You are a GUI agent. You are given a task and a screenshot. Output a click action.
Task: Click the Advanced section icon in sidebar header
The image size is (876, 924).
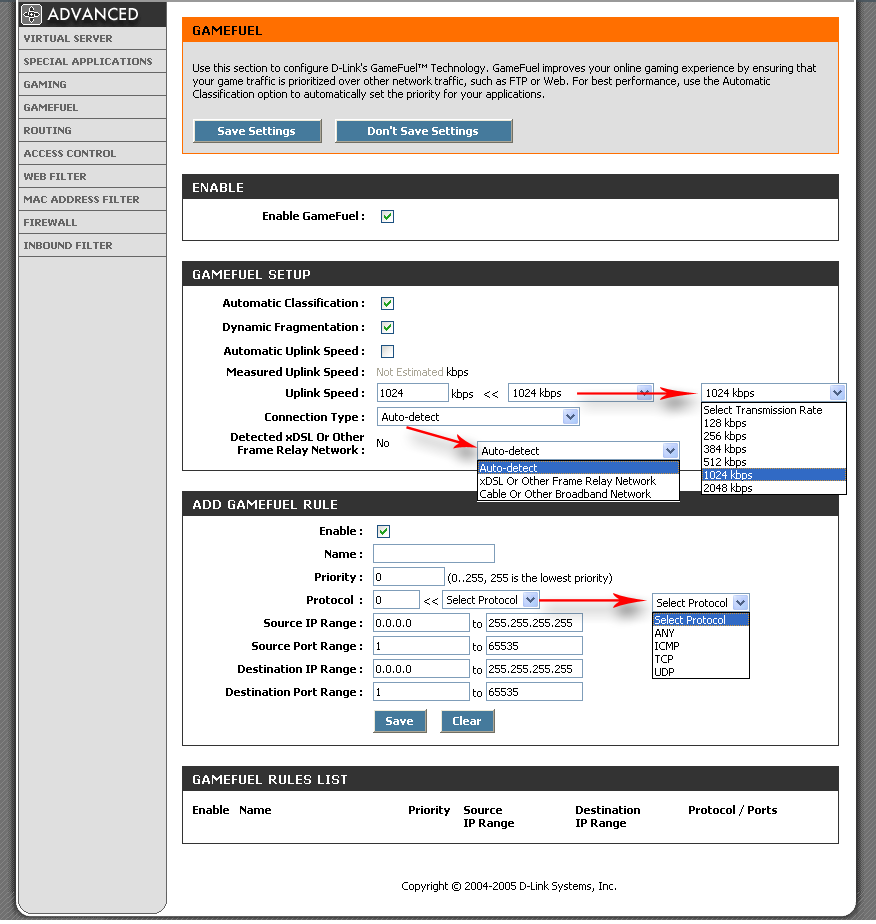(x=32, y=14)
